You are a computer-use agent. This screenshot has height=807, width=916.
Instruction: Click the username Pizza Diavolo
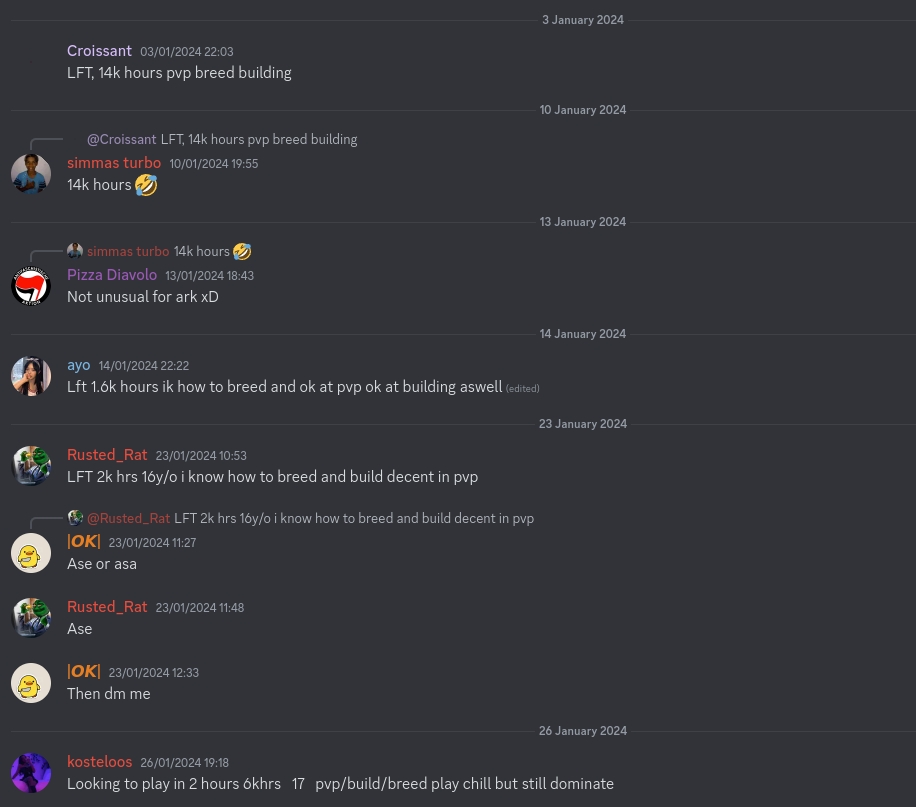(x=112, y=275)
